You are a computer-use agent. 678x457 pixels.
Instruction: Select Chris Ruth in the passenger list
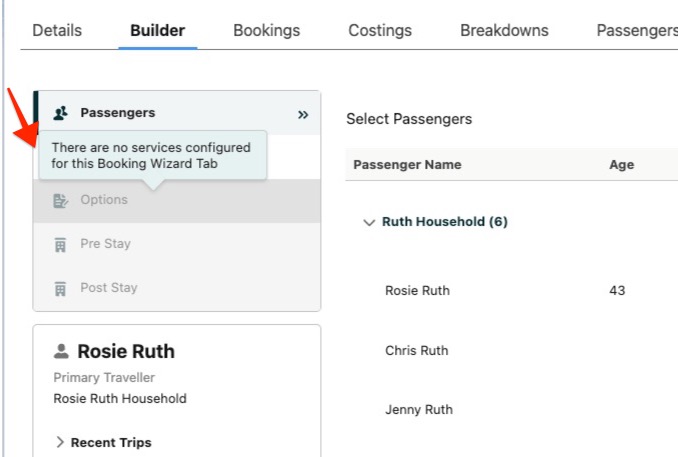416,351
